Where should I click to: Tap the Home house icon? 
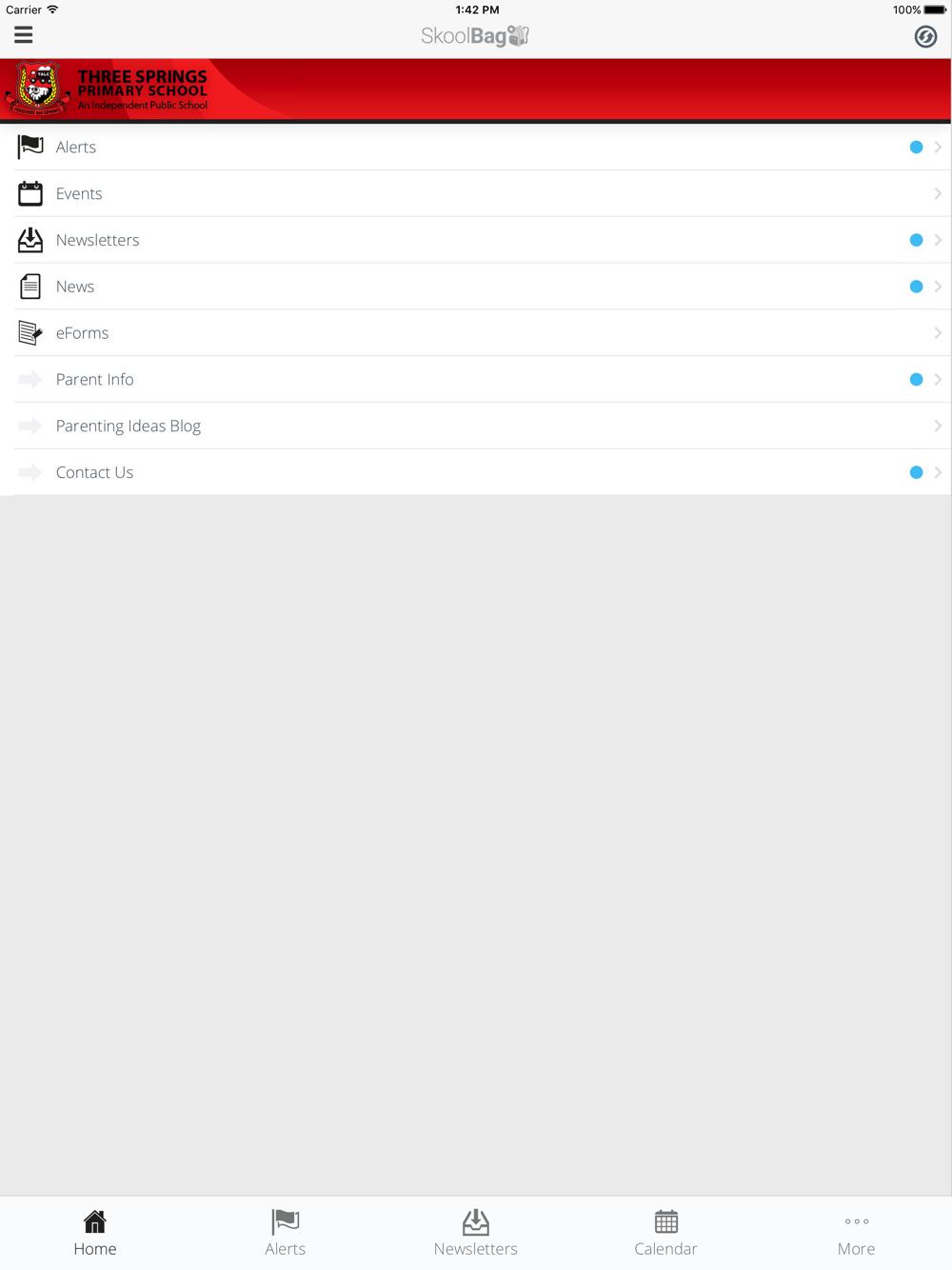95,1220
